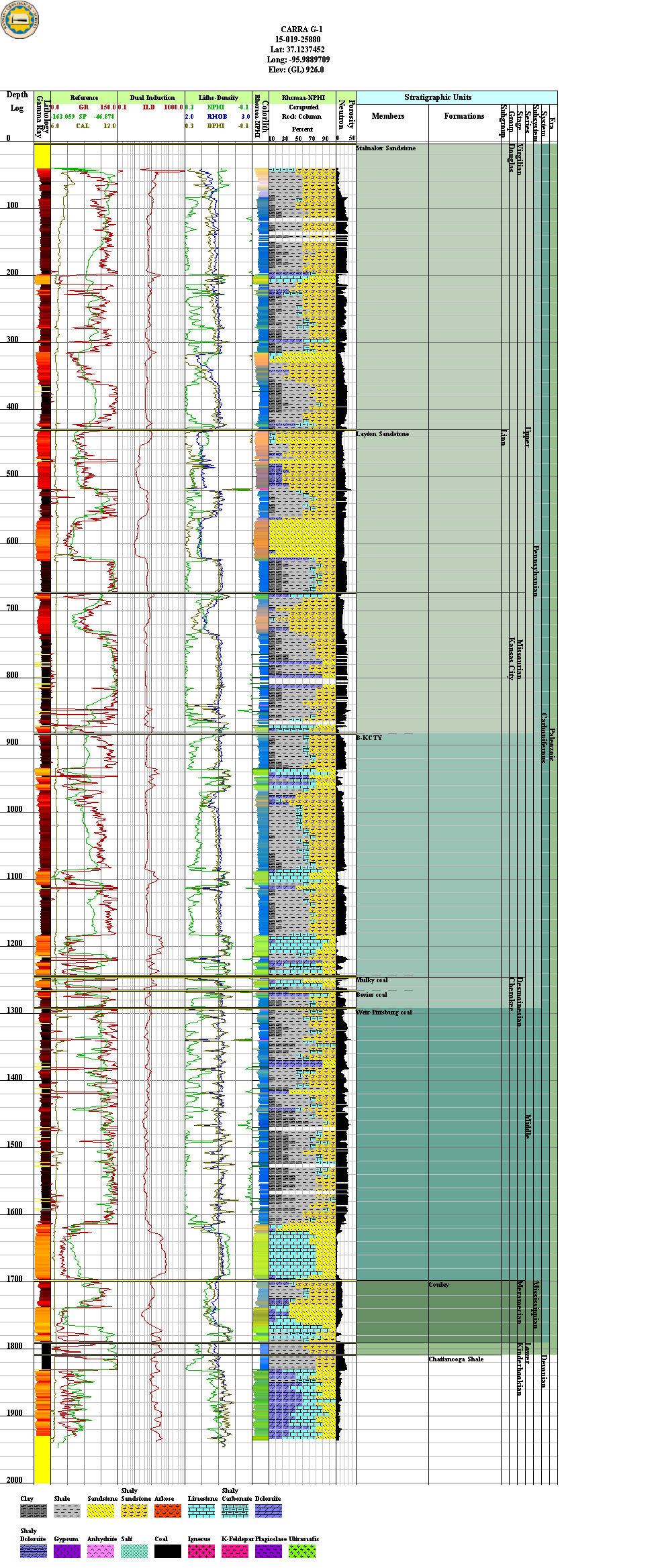658x1568 pixels.
Task: Click the K-Feldspar pattern swatch
Action: click(235, 1551)
